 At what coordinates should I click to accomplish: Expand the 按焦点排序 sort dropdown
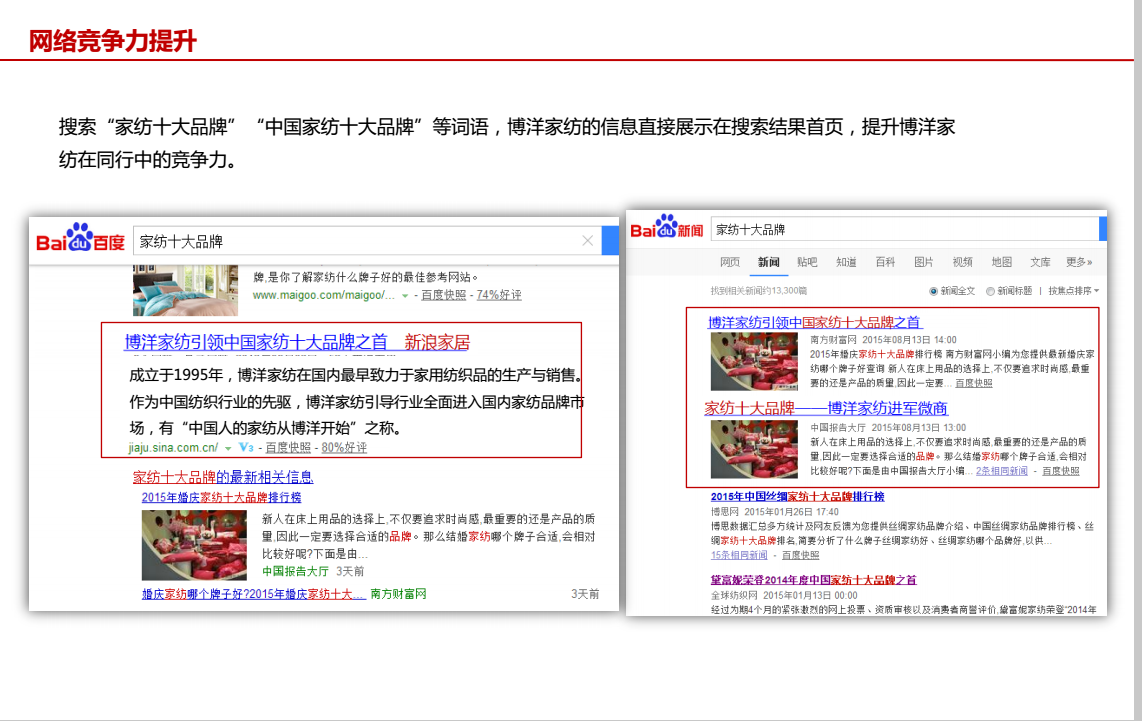tap(1073, 291)
